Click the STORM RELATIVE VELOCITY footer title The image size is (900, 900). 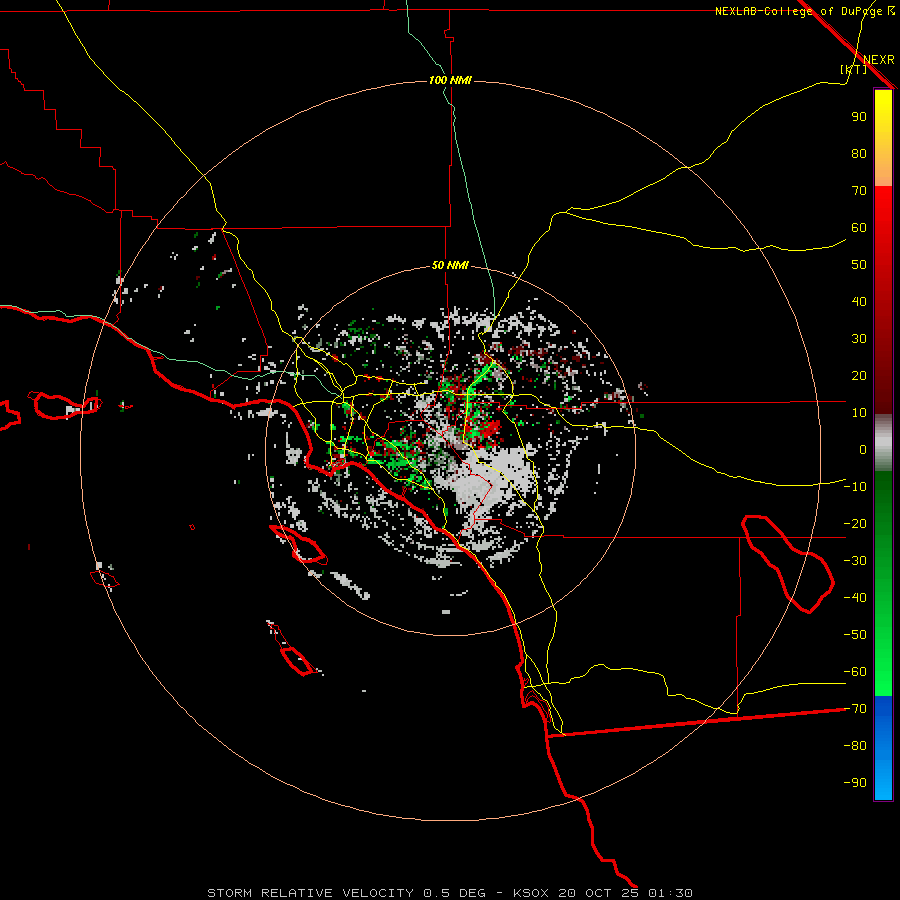(x=311, y=893)
